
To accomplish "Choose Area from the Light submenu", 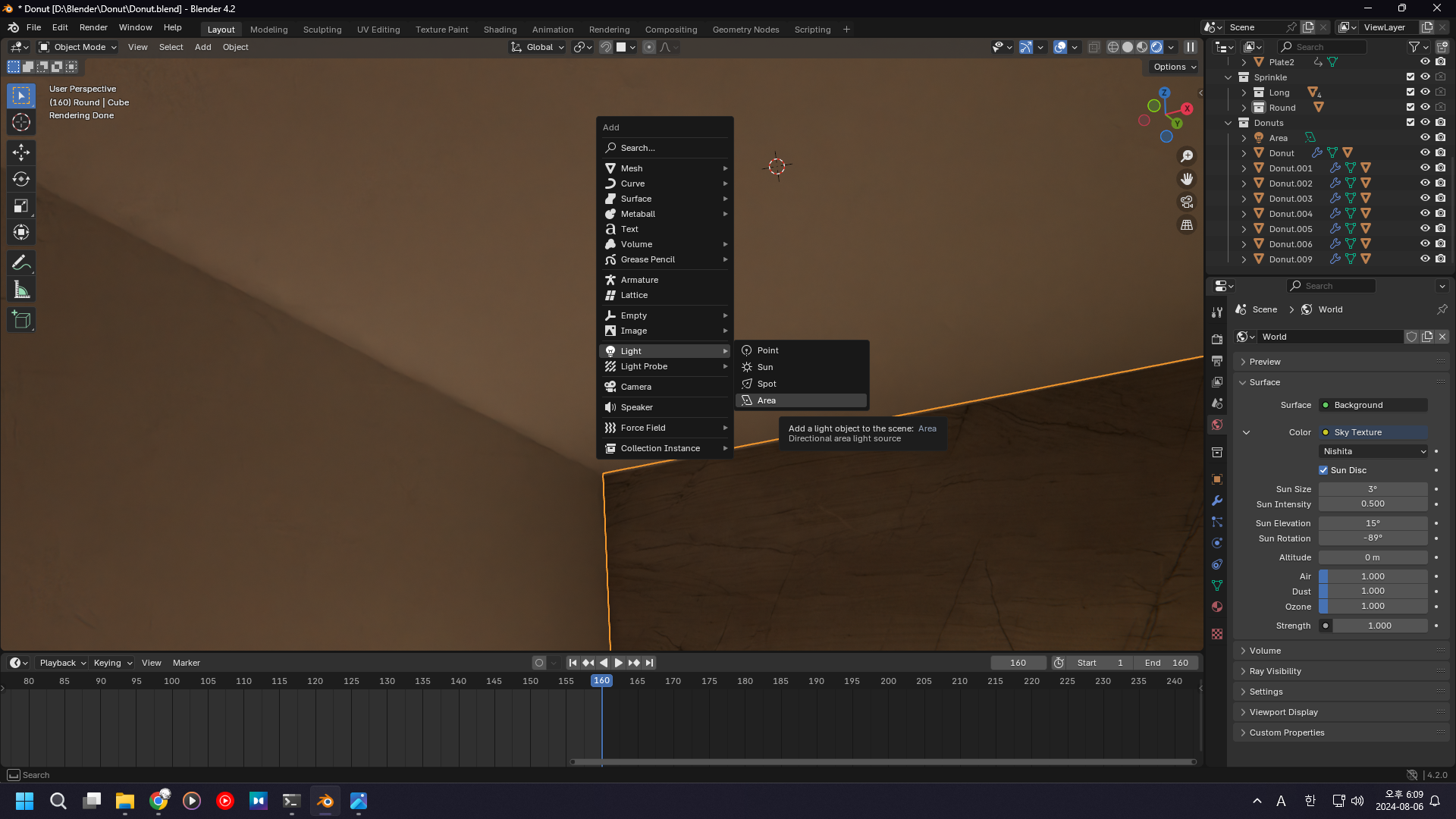I will [767, 400].
